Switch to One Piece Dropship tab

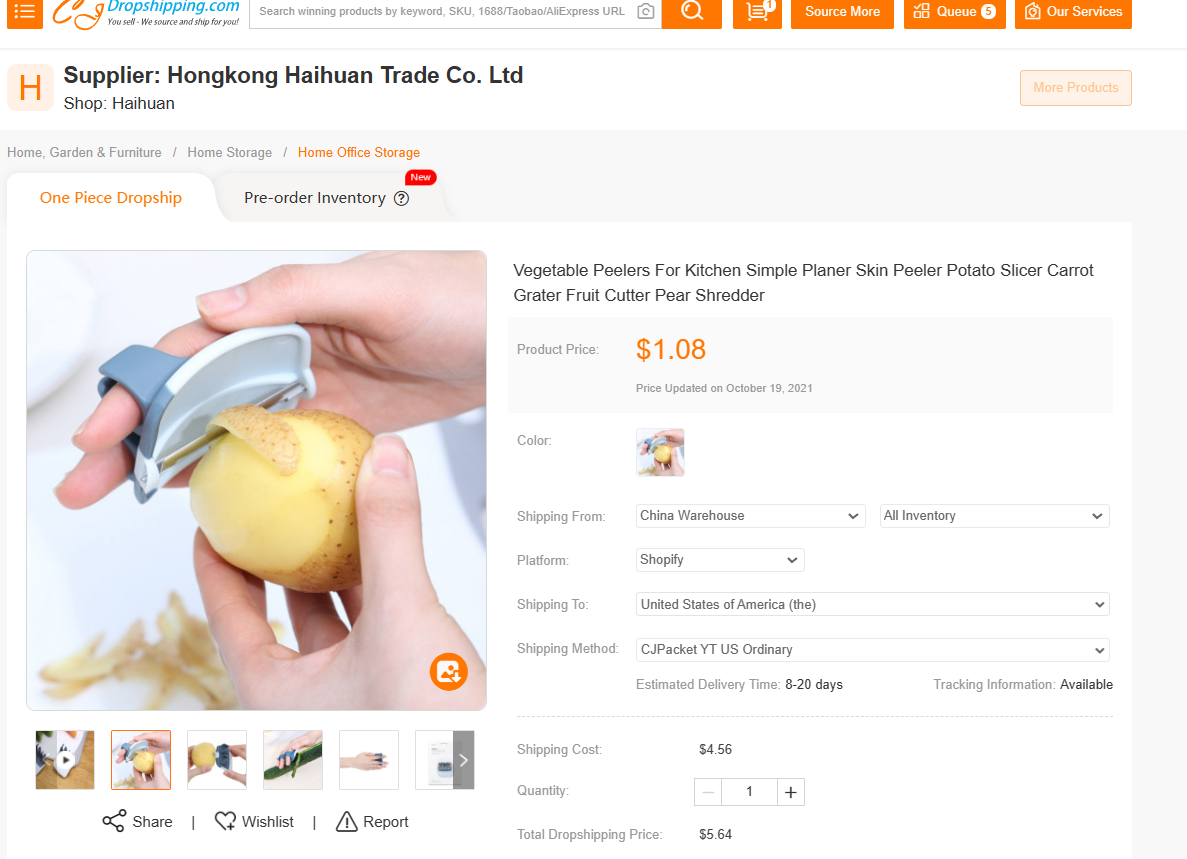click(x=111, y=198)
